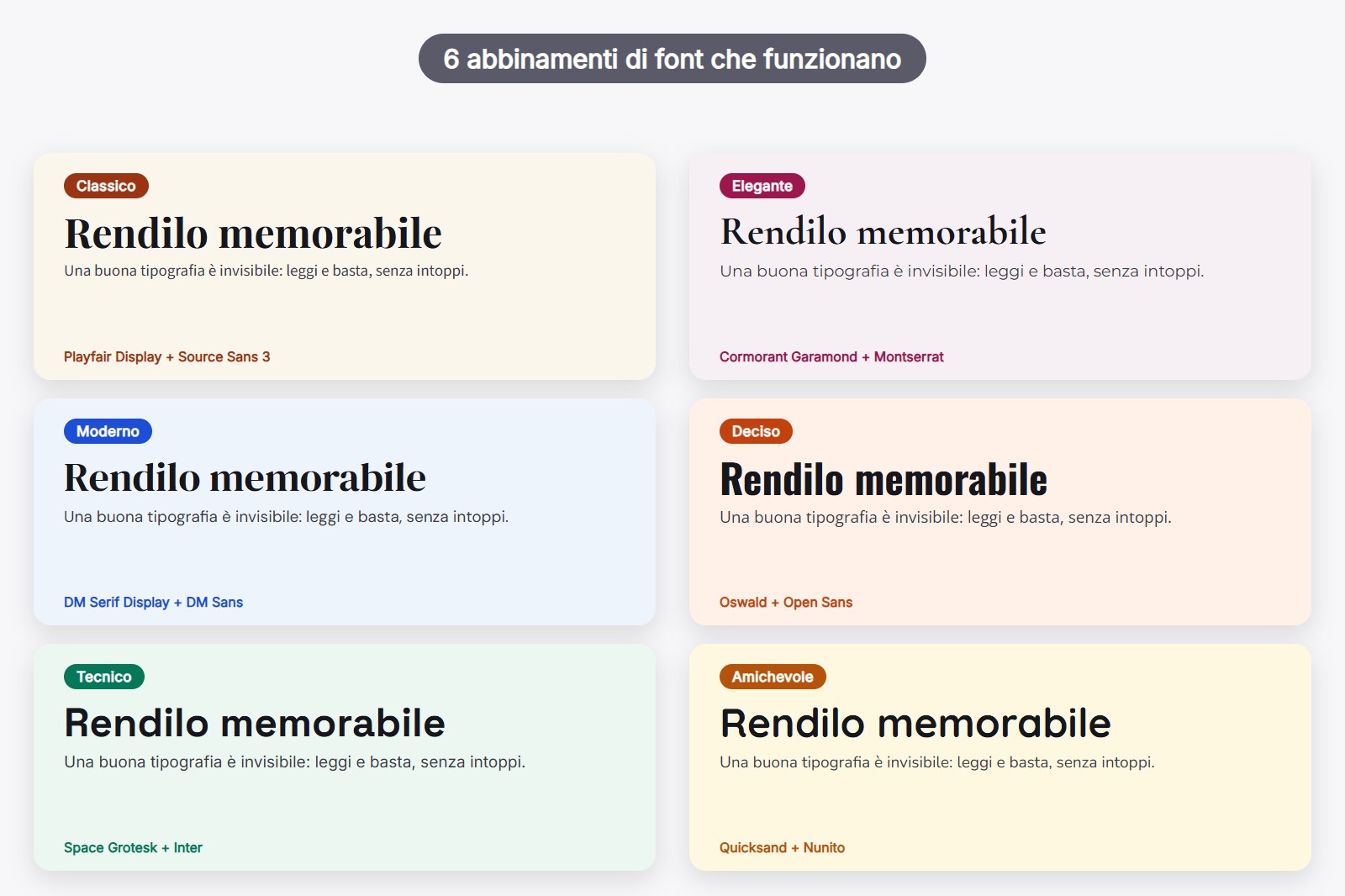Click the body sentence in the Classico card
The height and width of the screenshot is (896, 1345).
[x=266, y=271]
